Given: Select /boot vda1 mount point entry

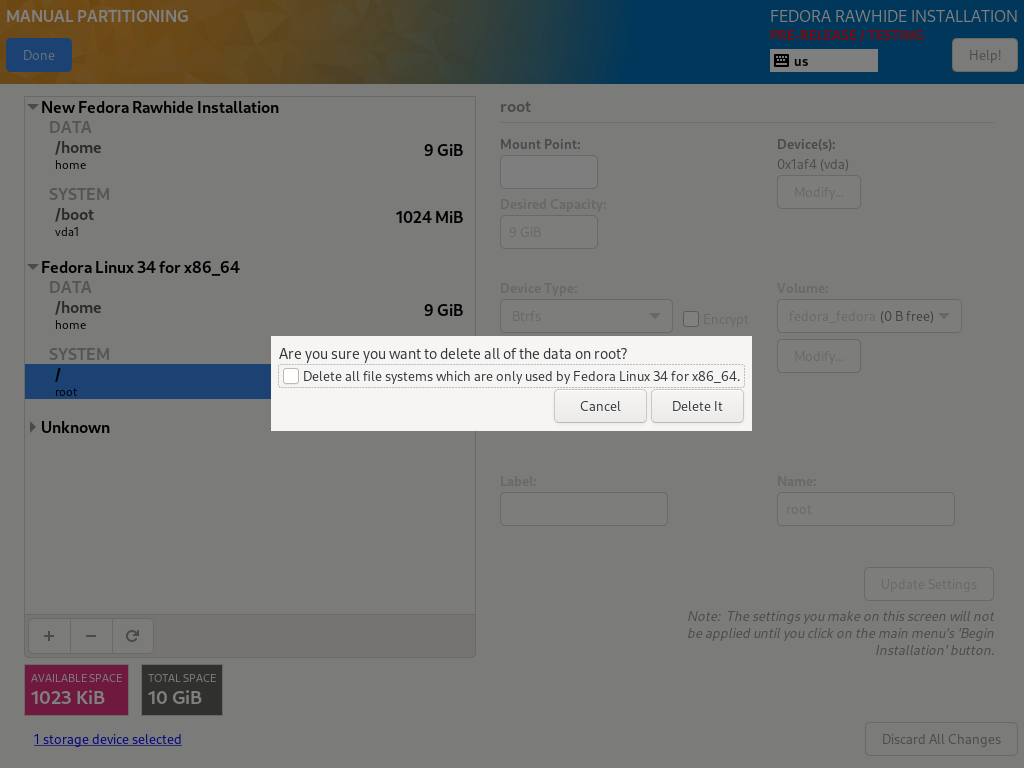Looking at the screenshot, I should [x=249, y=221].
